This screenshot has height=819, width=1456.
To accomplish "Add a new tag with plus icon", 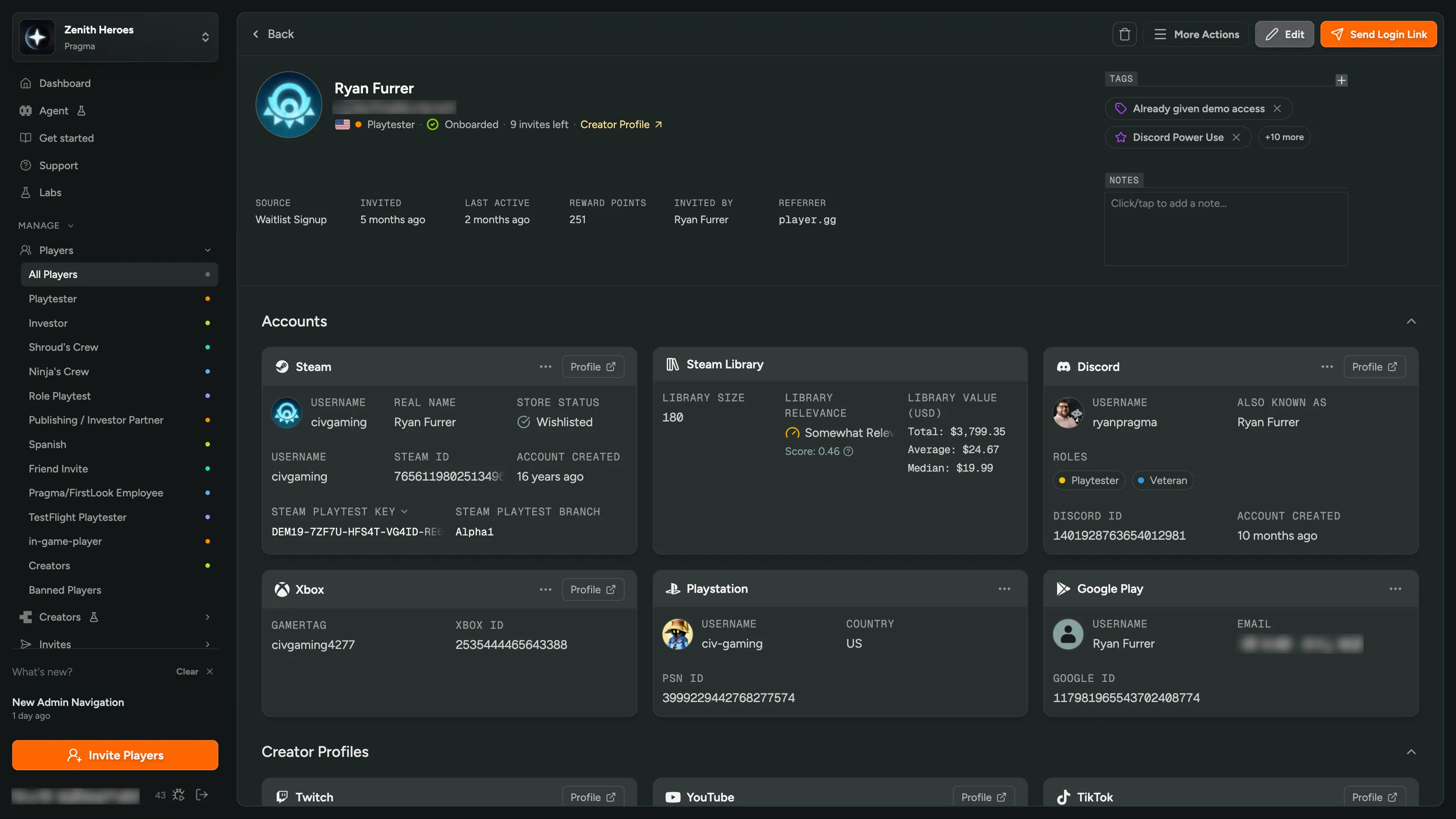I will pos(1341,80).
